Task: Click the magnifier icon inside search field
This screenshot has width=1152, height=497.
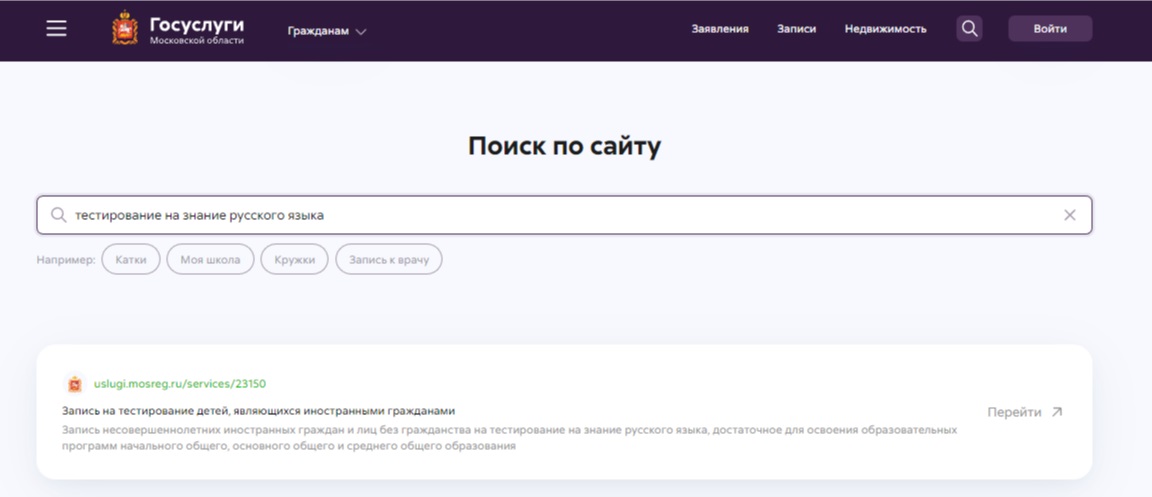Action: click(59, 215)
